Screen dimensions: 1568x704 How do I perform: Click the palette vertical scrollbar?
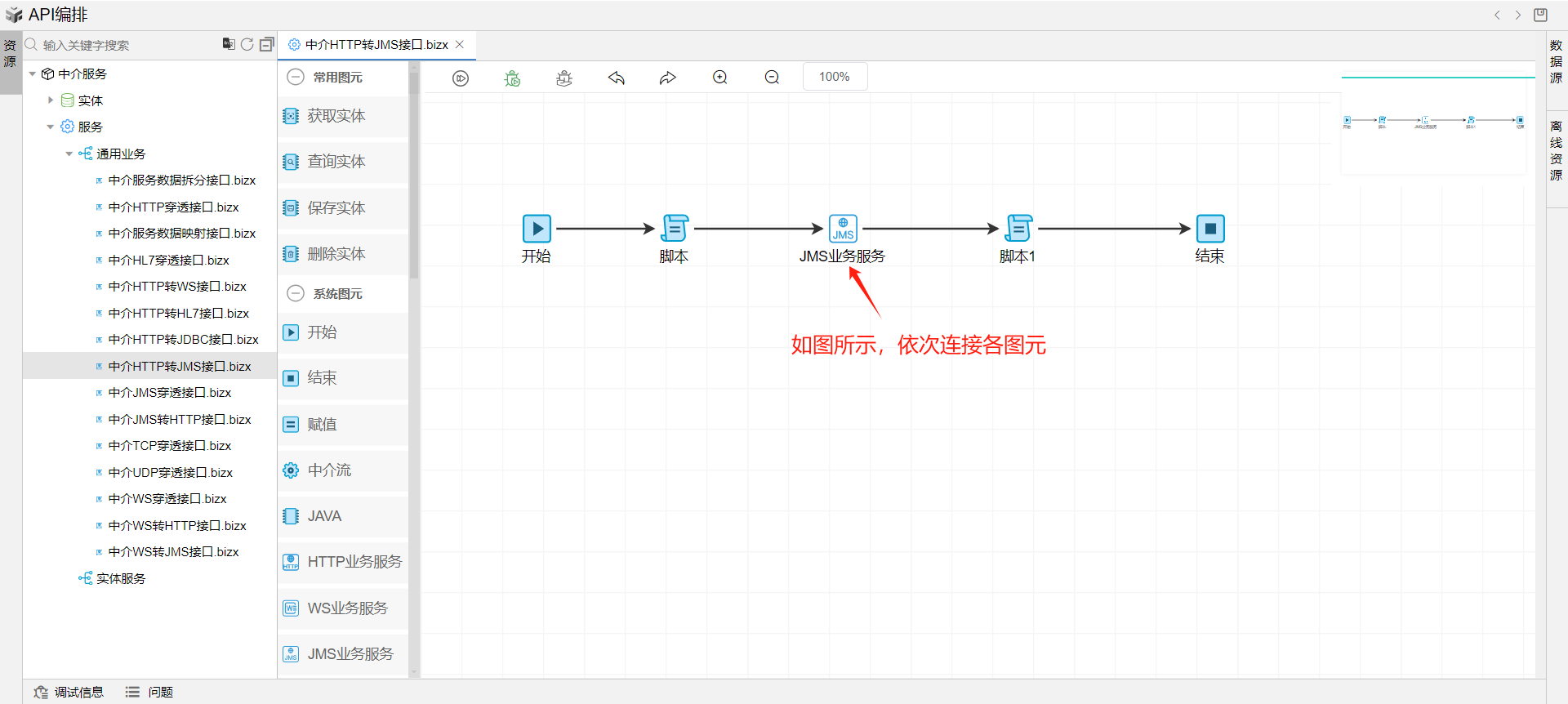414,176
